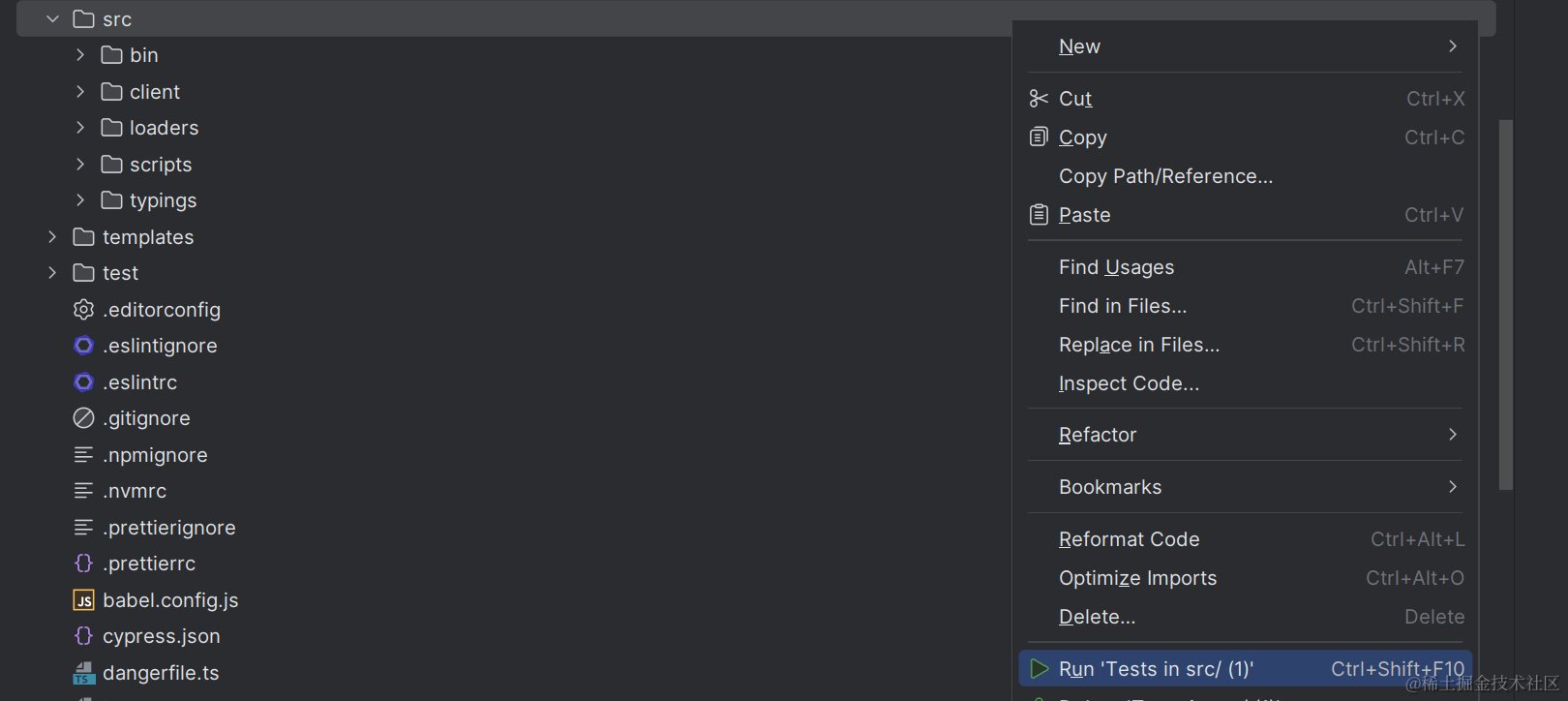Click the Copy clipboard icon

1039,137
